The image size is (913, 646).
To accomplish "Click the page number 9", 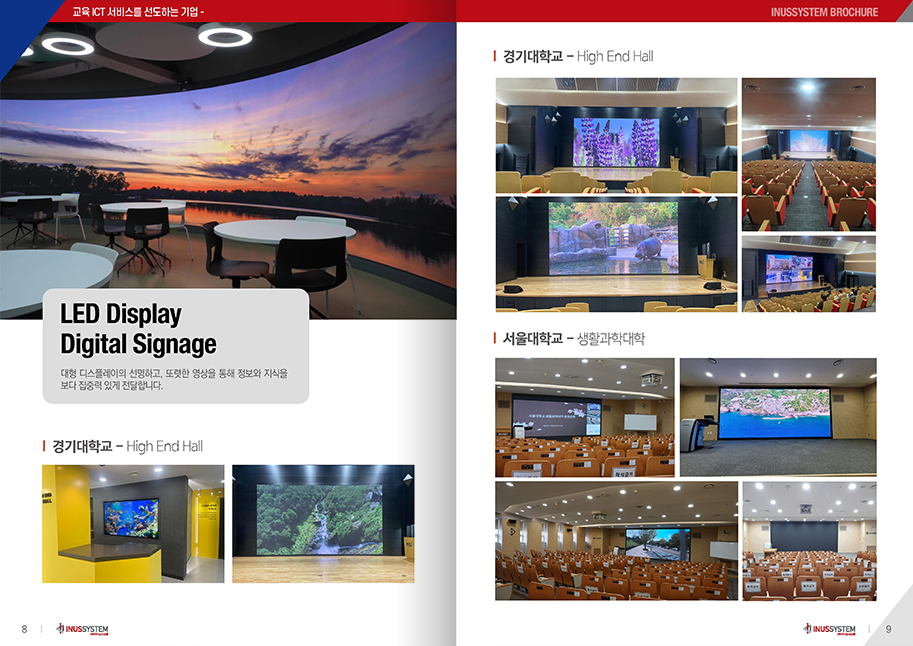I will (x=888, y=629).
